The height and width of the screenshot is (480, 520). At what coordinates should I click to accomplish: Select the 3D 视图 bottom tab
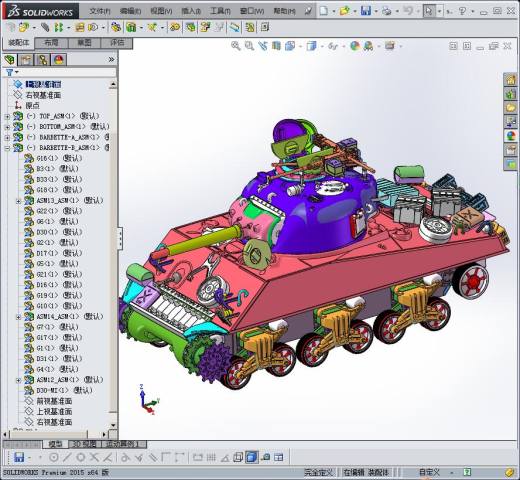coord(85,444)
